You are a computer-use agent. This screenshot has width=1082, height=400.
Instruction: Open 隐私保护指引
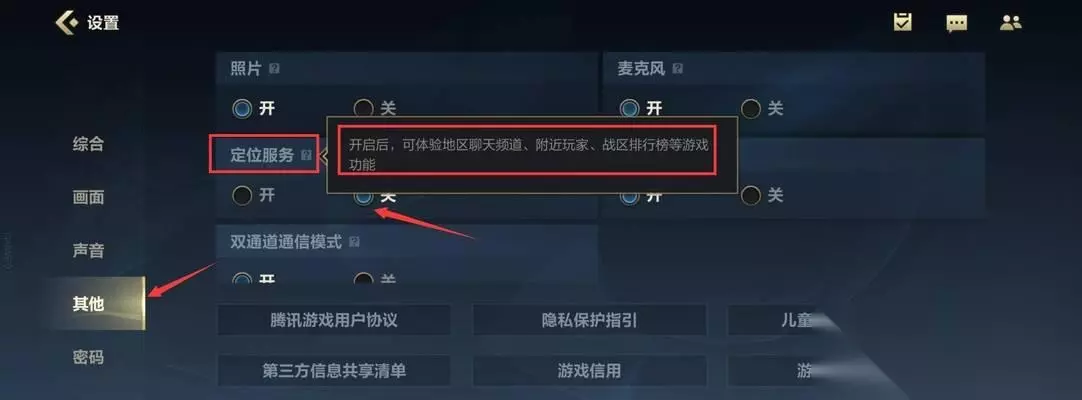pos(589,320)
